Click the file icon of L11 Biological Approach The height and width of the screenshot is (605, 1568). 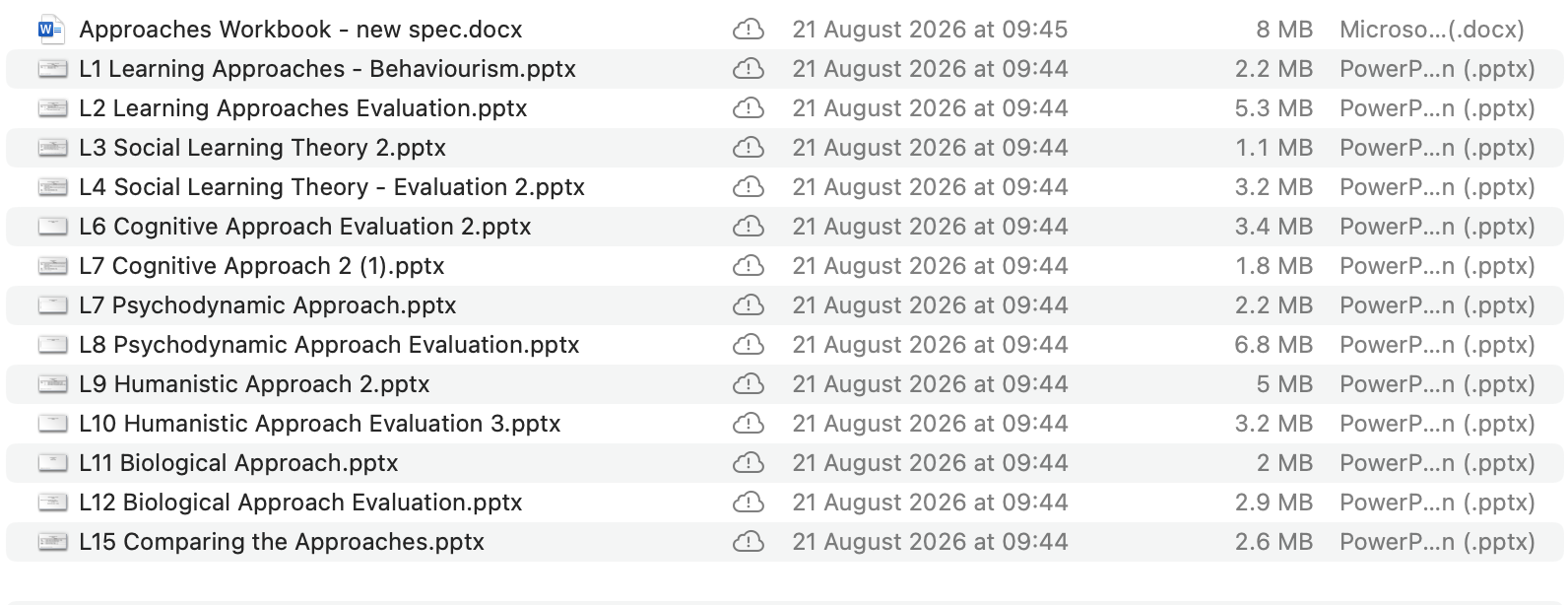(x=52, y=463)
